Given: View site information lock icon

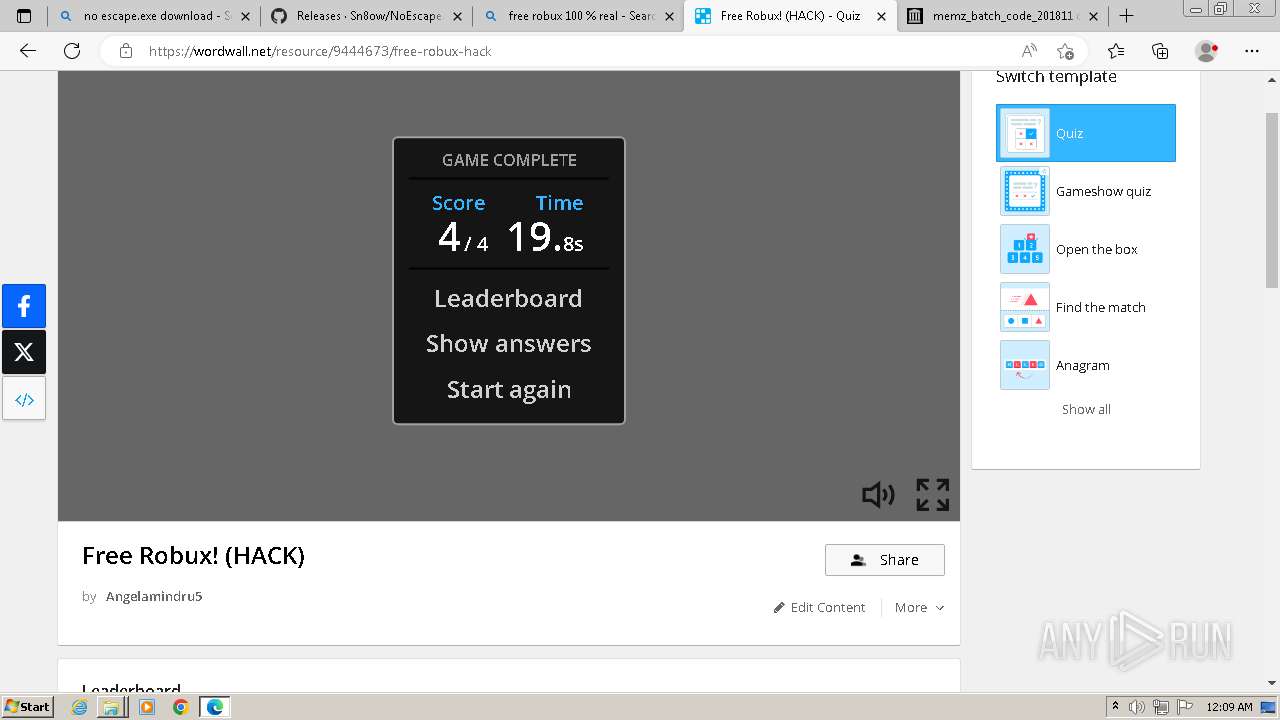Looking at the screenshot, I should pyautogui.click(x=126, y=51).
